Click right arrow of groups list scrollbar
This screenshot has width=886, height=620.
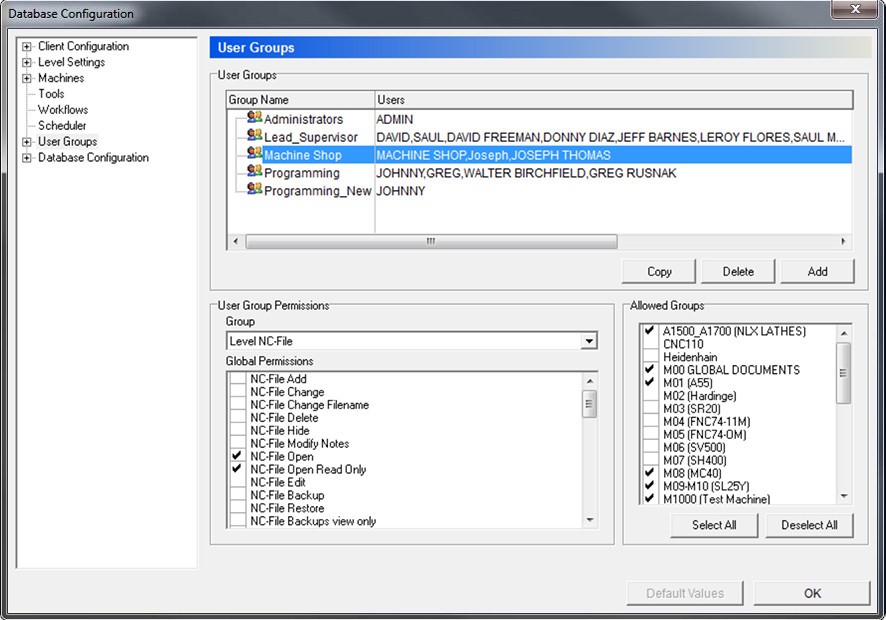pyautogui.click(x=844, y=241)
